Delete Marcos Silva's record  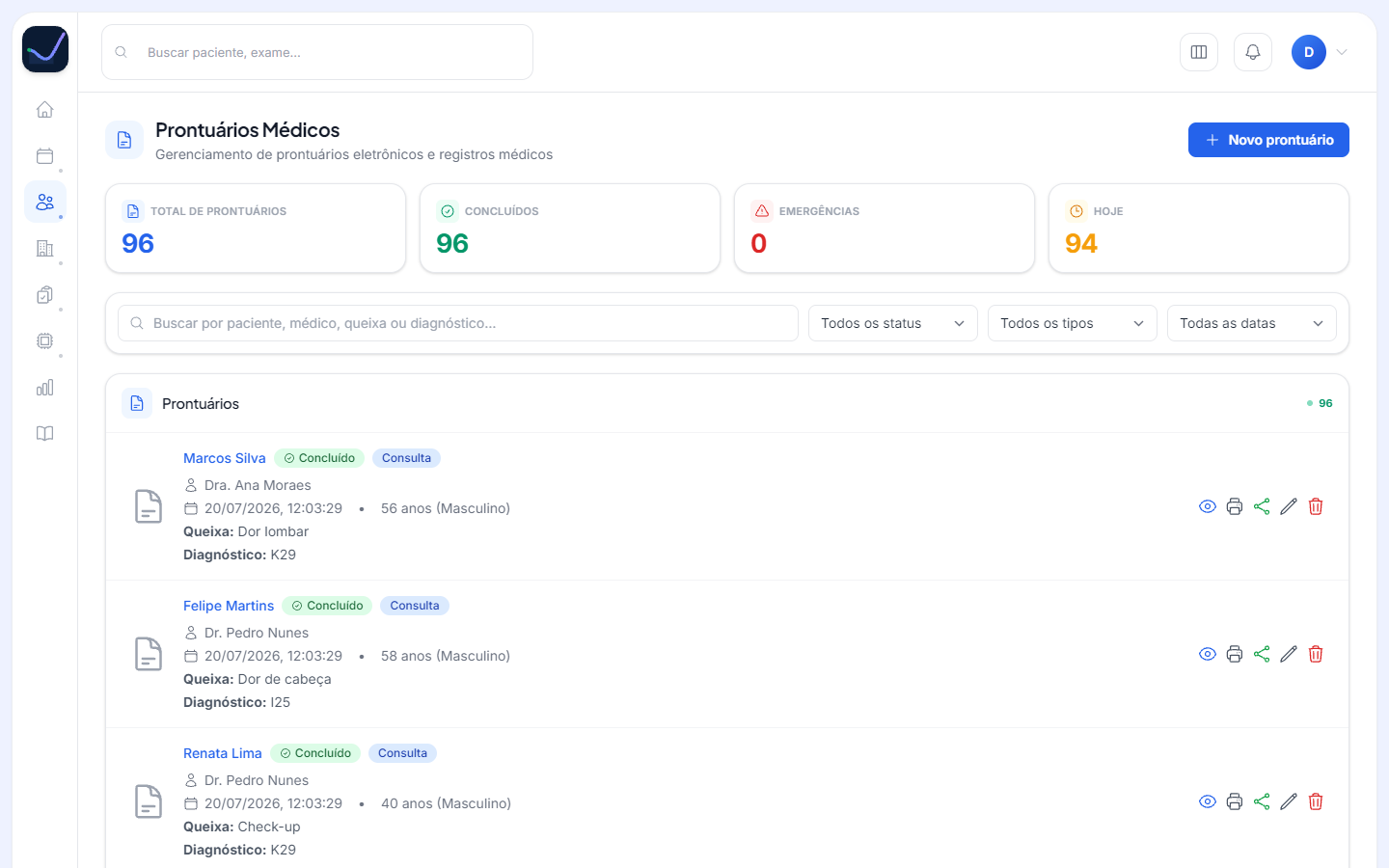(1316, 506)
